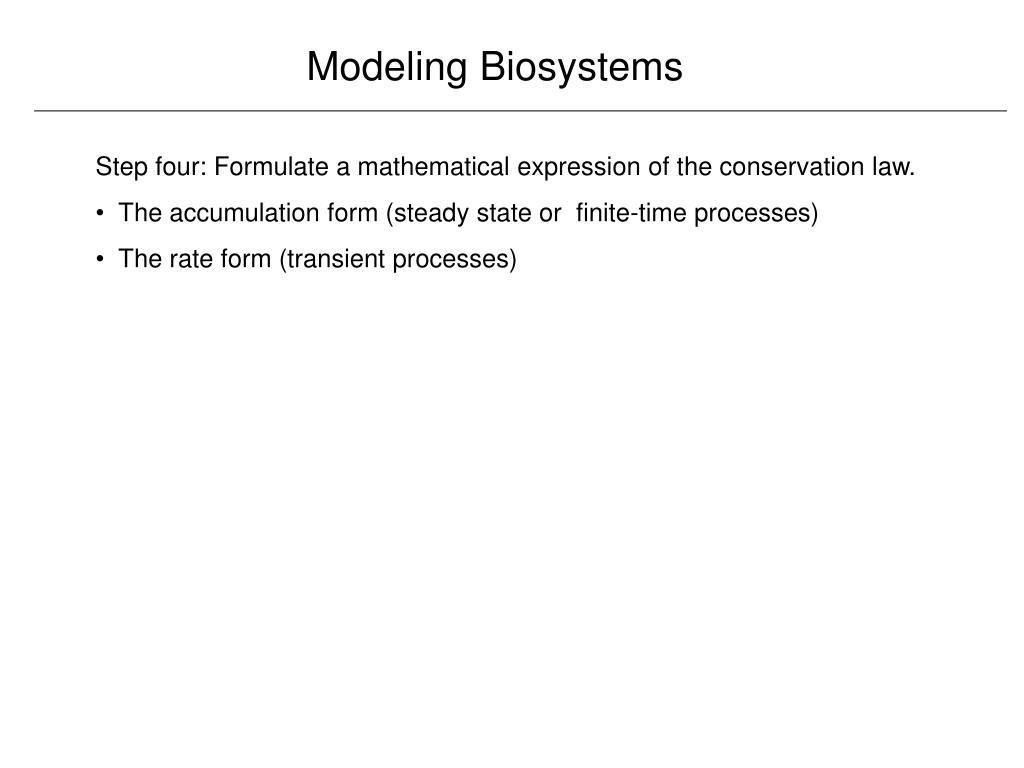Select the word 'Biosystems' in the title
The width and height of the screenshot is (1024, 768).
[x=582, y=67]
